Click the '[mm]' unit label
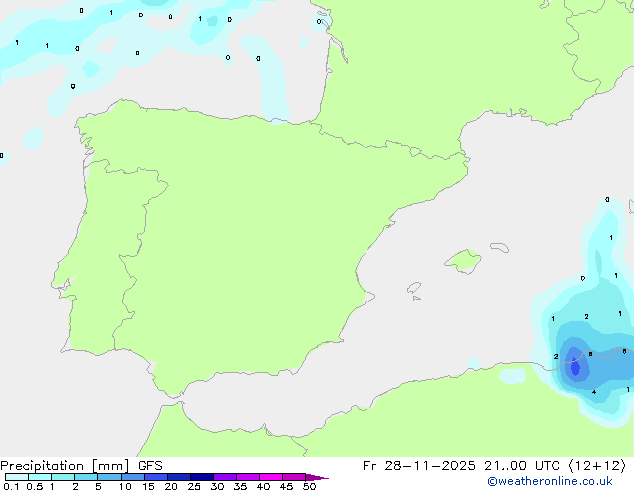This screenshot has width=634, height=490. click(x=110, y=466)
